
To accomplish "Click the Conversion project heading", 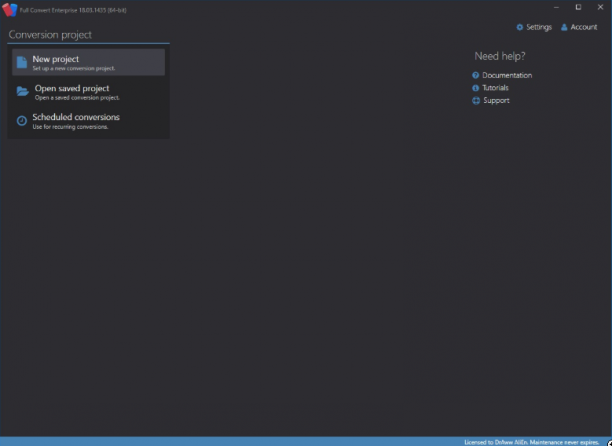I will (x=50, y=35).
